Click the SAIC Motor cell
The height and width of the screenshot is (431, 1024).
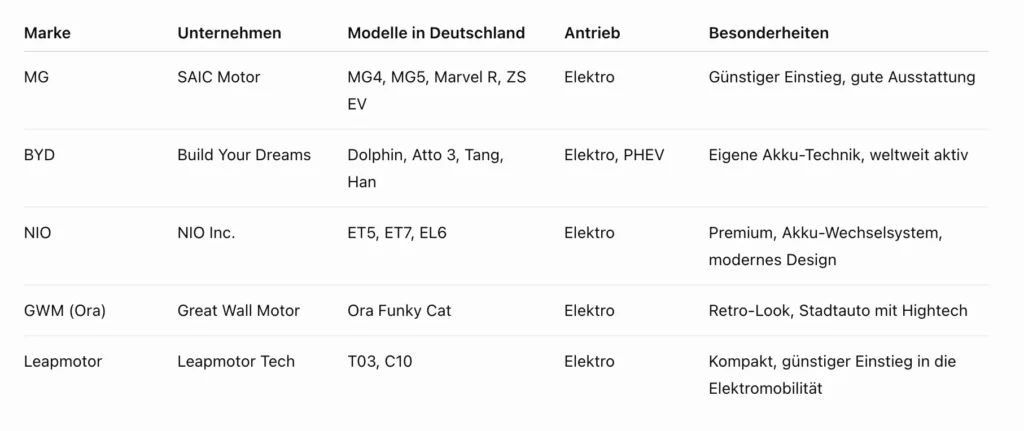click(219, 77)
